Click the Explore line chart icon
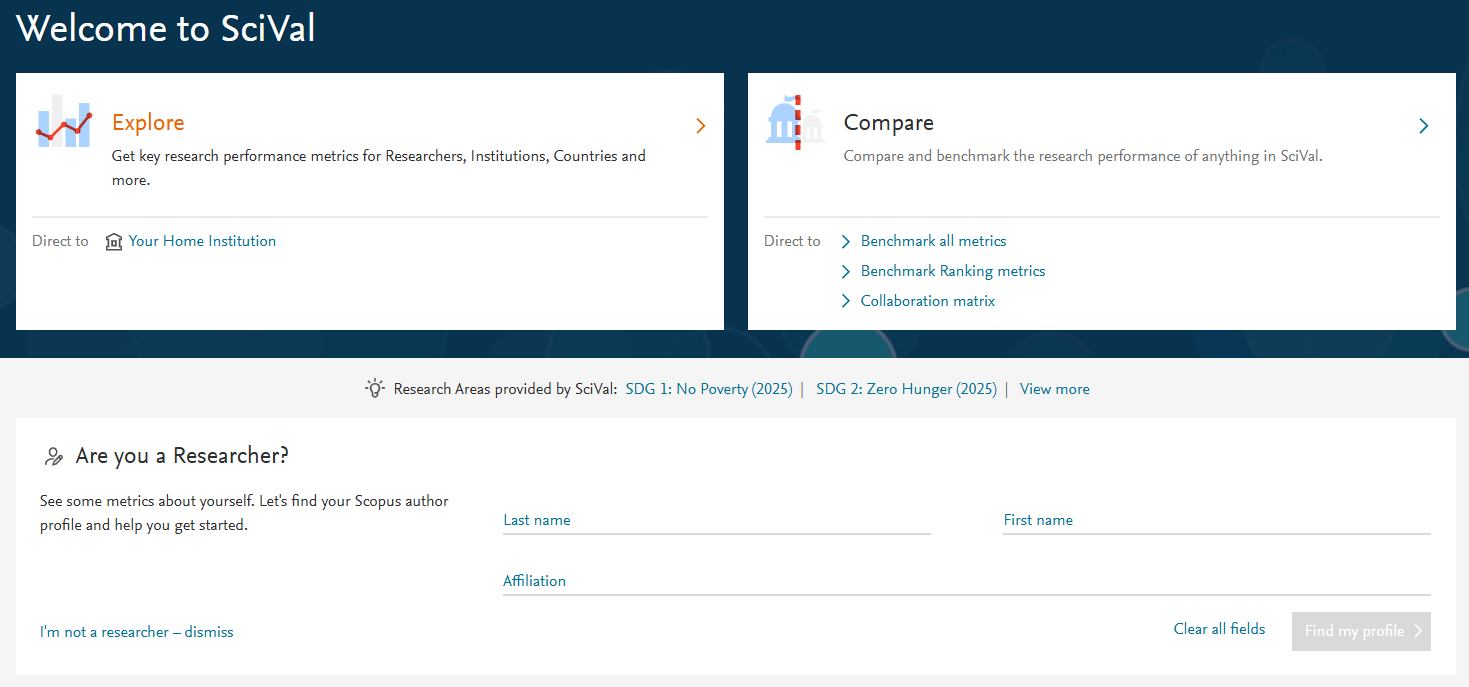This screenshot has width=1469, height=687. click(64, 124)
